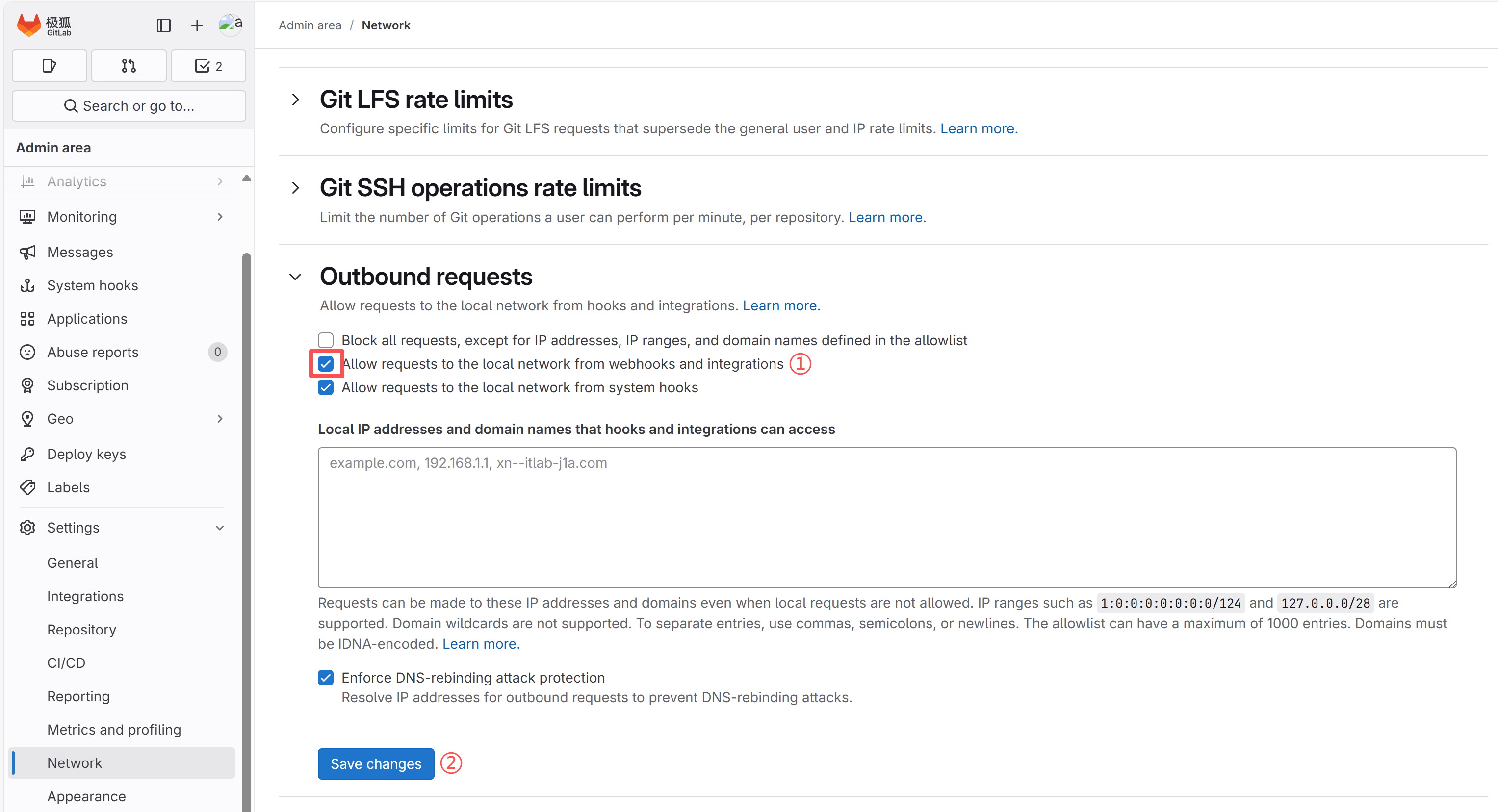Expand Git LFS rate limits section
Screen dimensions: 1498x812
coord(295,100)
